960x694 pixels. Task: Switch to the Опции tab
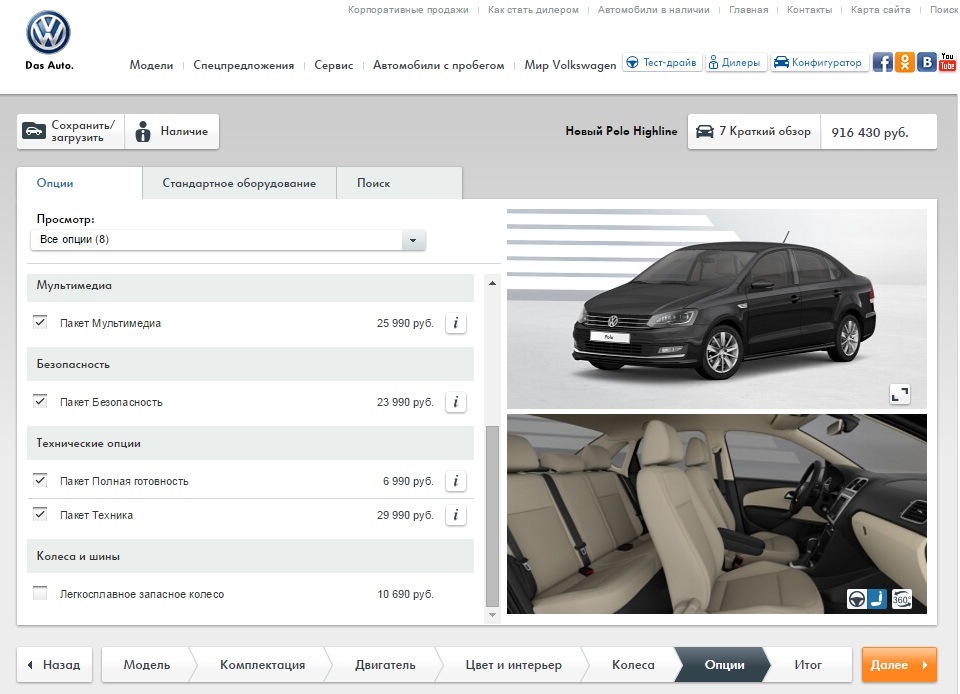click(x=80, y=183)
